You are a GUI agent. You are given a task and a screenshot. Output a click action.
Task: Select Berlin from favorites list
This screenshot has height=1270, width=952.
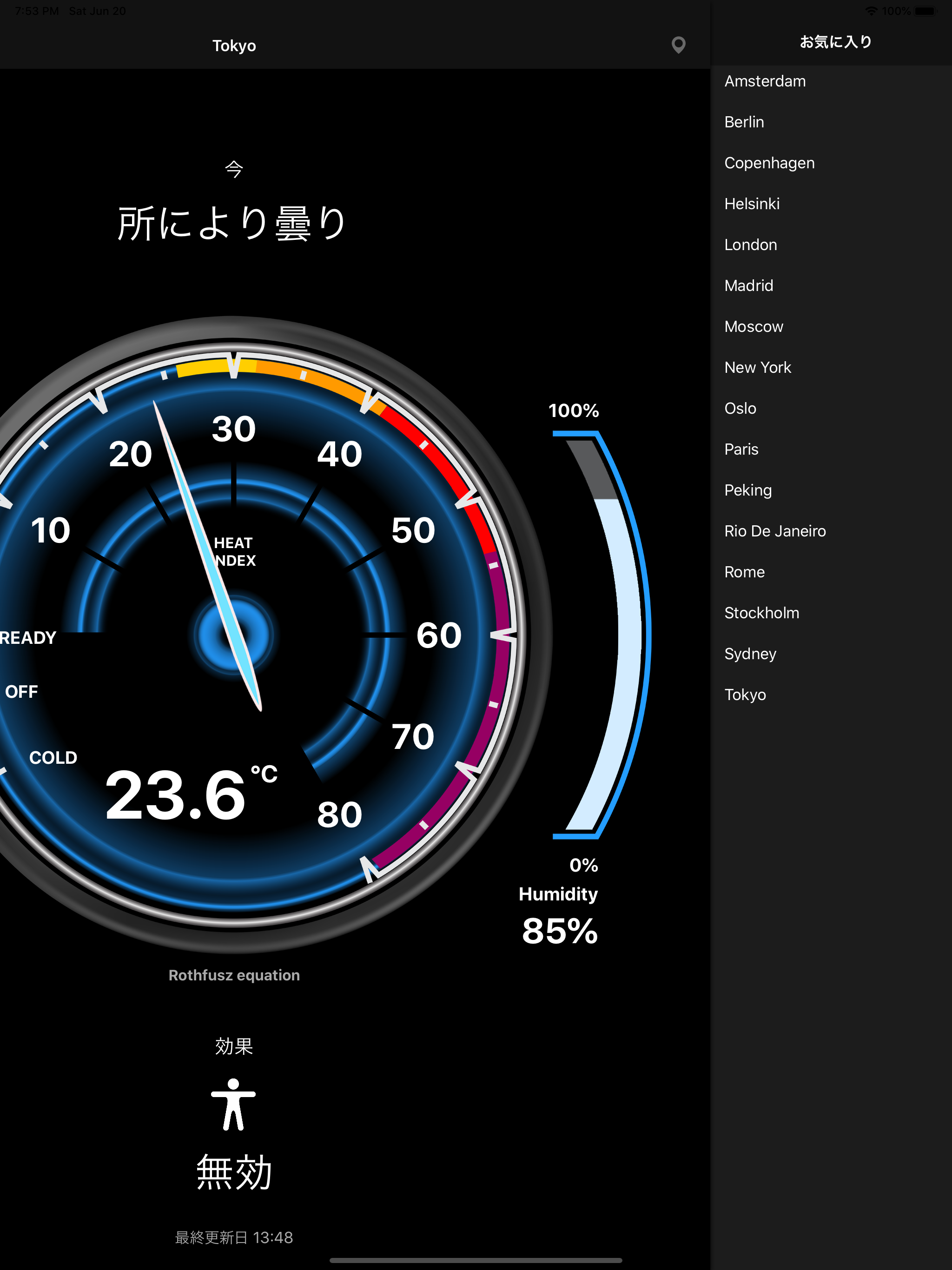(744, 122)
